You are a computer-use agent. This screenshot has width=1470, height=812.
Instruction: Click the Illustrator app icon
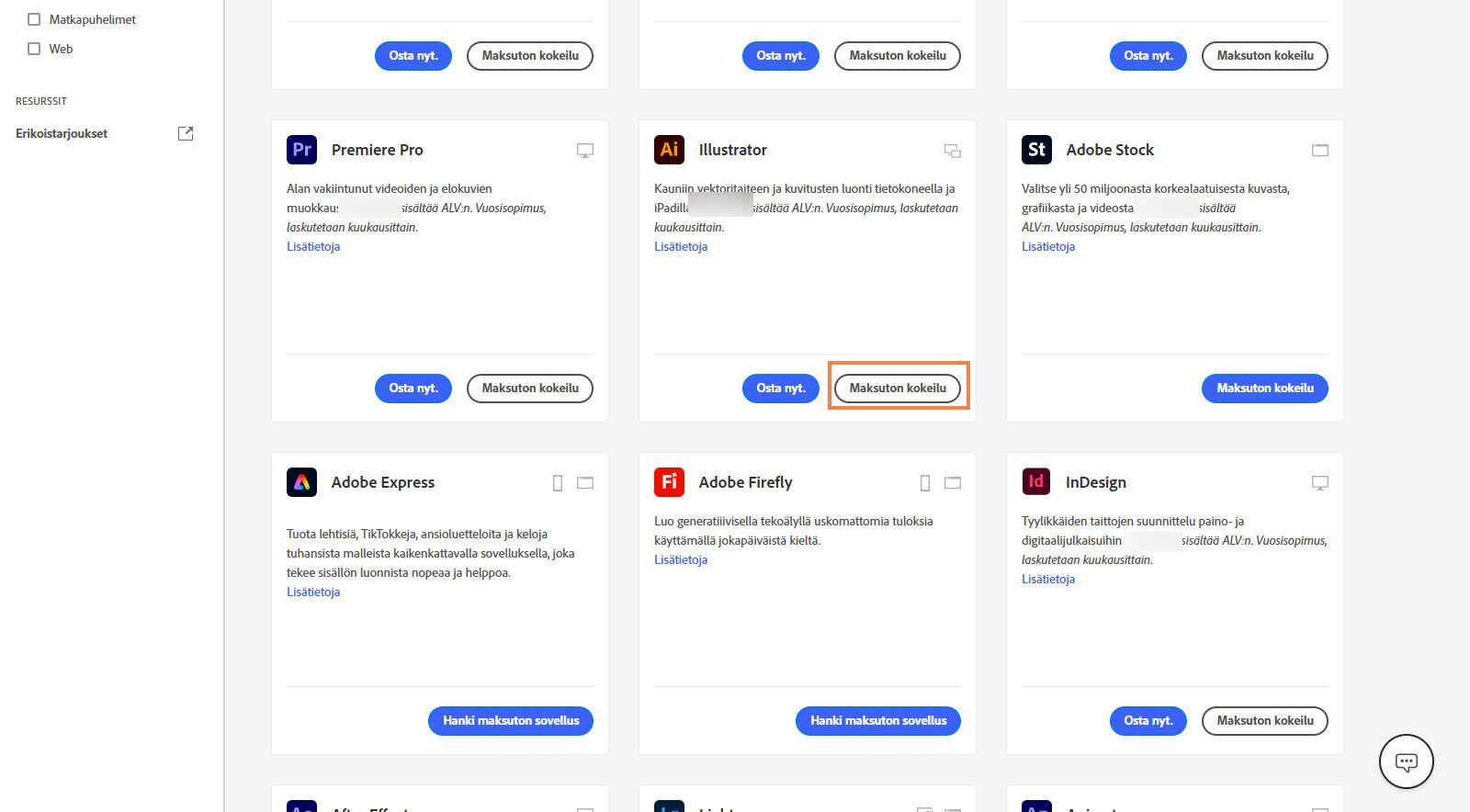pyautogui.click(x=669, y=150)
